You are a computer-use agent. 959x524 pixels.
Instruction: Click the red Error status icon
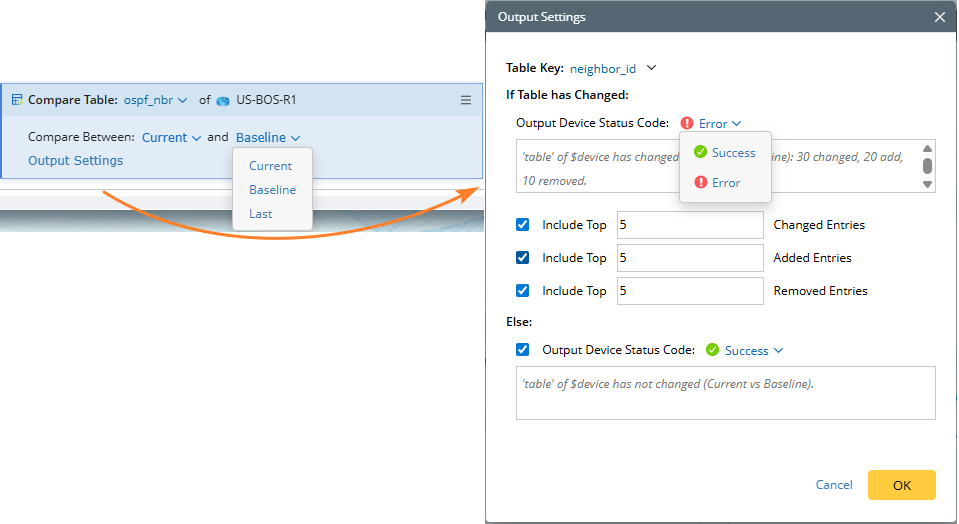[x=687, y=124]
